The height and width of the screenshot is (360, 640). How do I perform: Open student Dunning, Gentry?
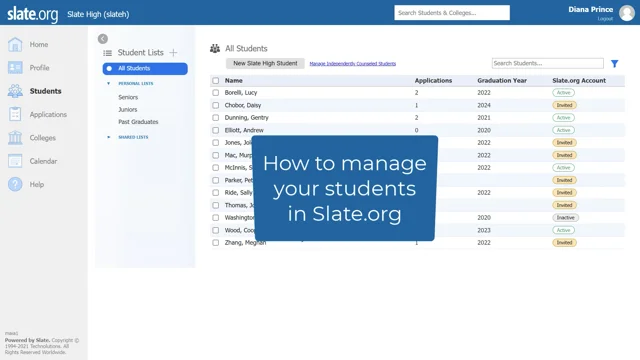coord(247,118)
